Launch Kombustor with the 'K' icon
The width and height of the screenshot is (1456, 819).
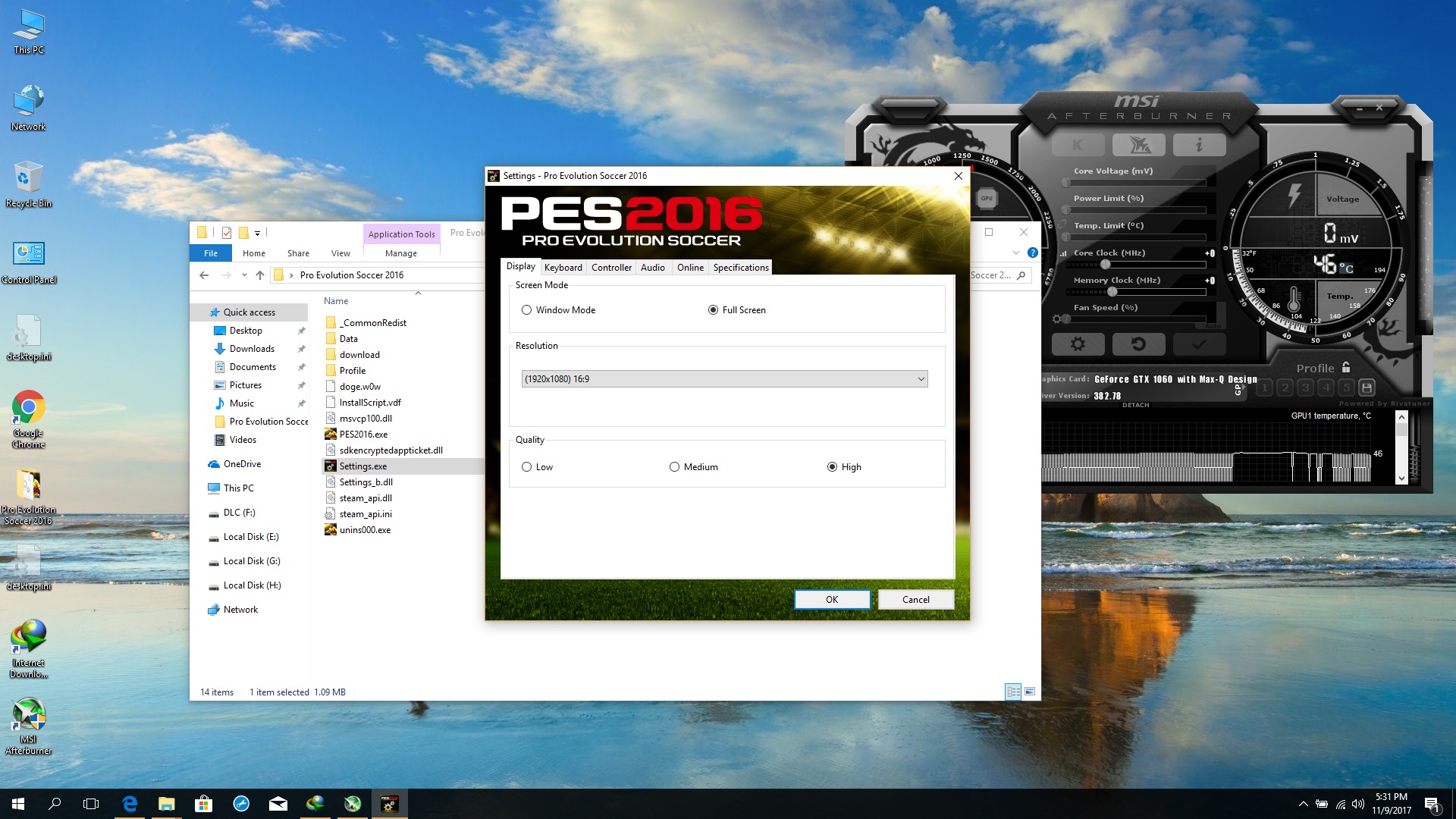(x=1078, y=144)
